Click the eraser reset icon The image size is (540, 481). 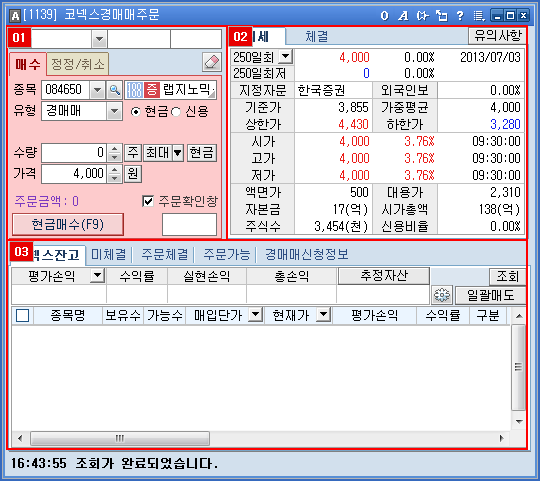point(211,62)
